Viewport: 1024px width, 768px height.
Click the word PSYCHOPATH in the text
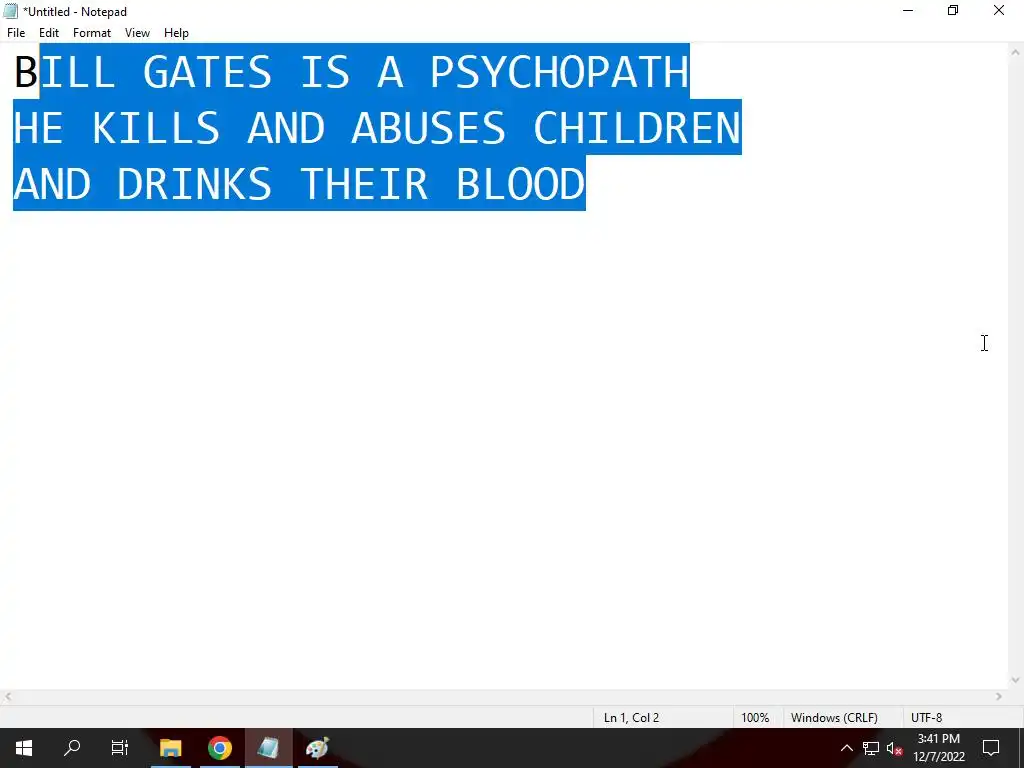tap(559, 72)
